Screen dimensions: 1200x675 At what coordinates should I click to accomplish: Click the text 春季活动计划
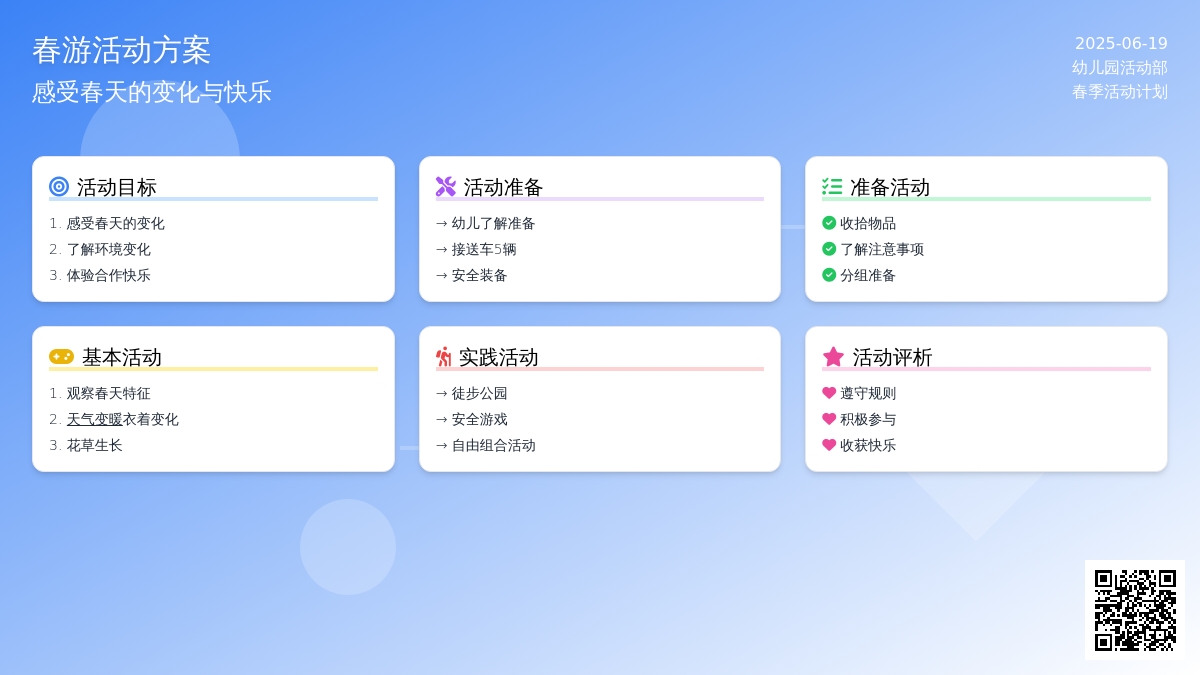1120,92
